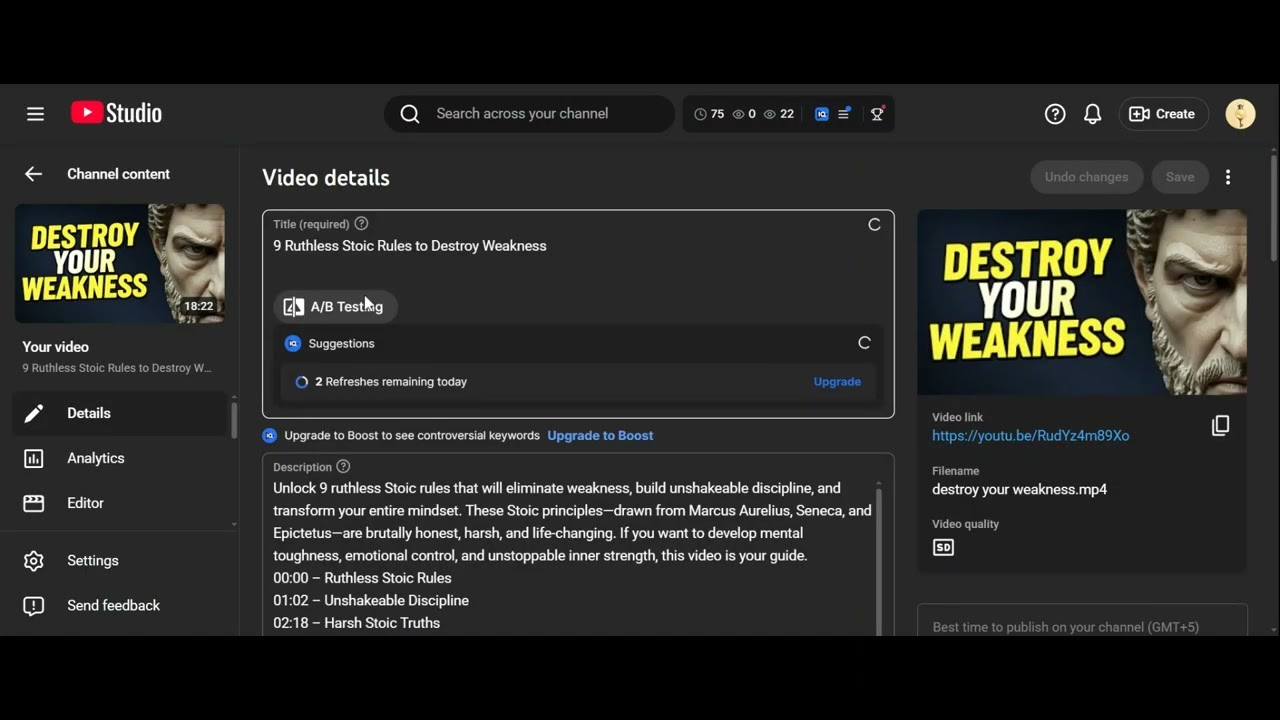Click the Description help question mark icon

[x=343, y=467]
